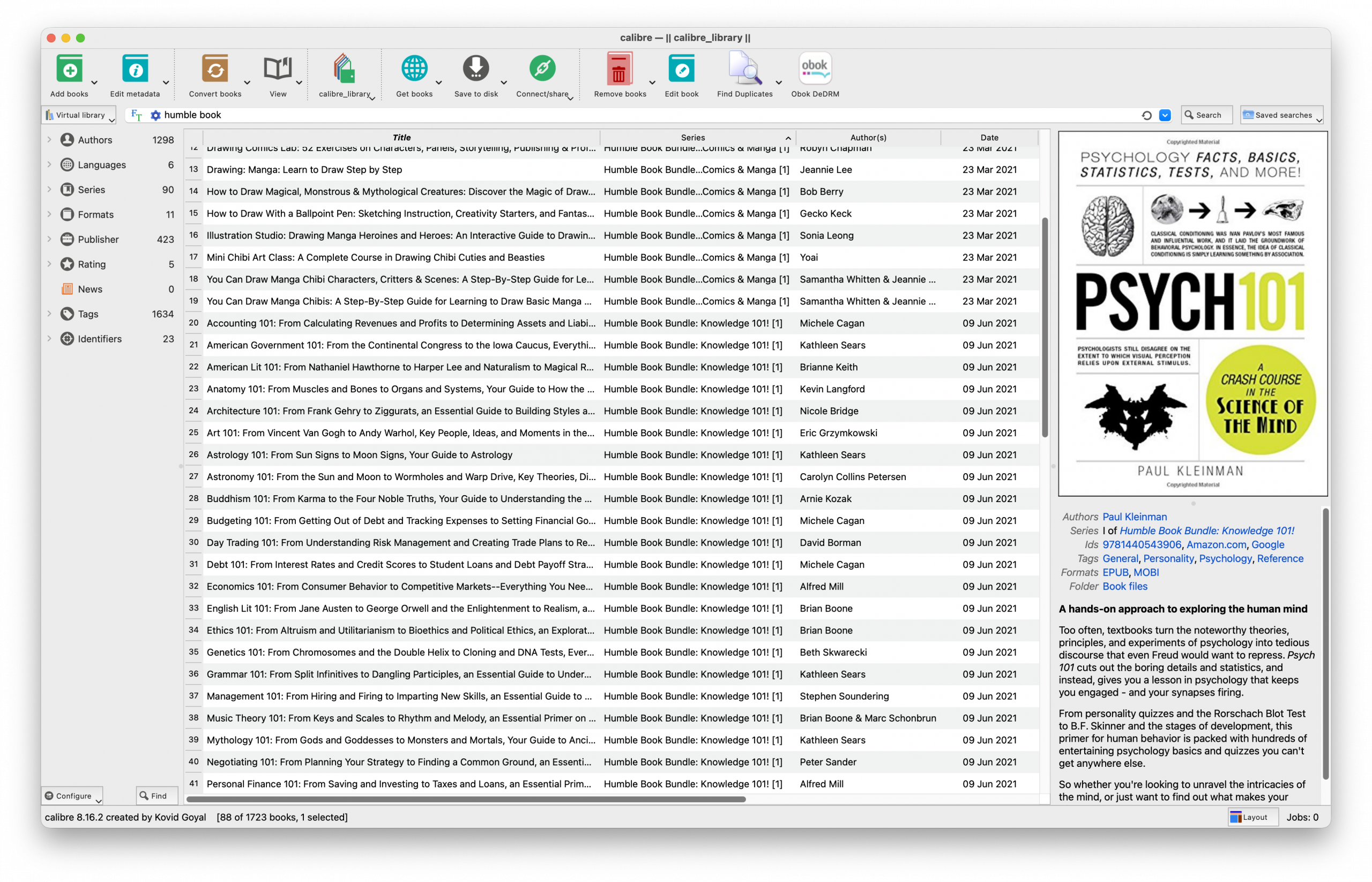Viewport: 1372px width, 882px height.
Task: Click the Connect/share icon
Action: (x=542, y=69)
